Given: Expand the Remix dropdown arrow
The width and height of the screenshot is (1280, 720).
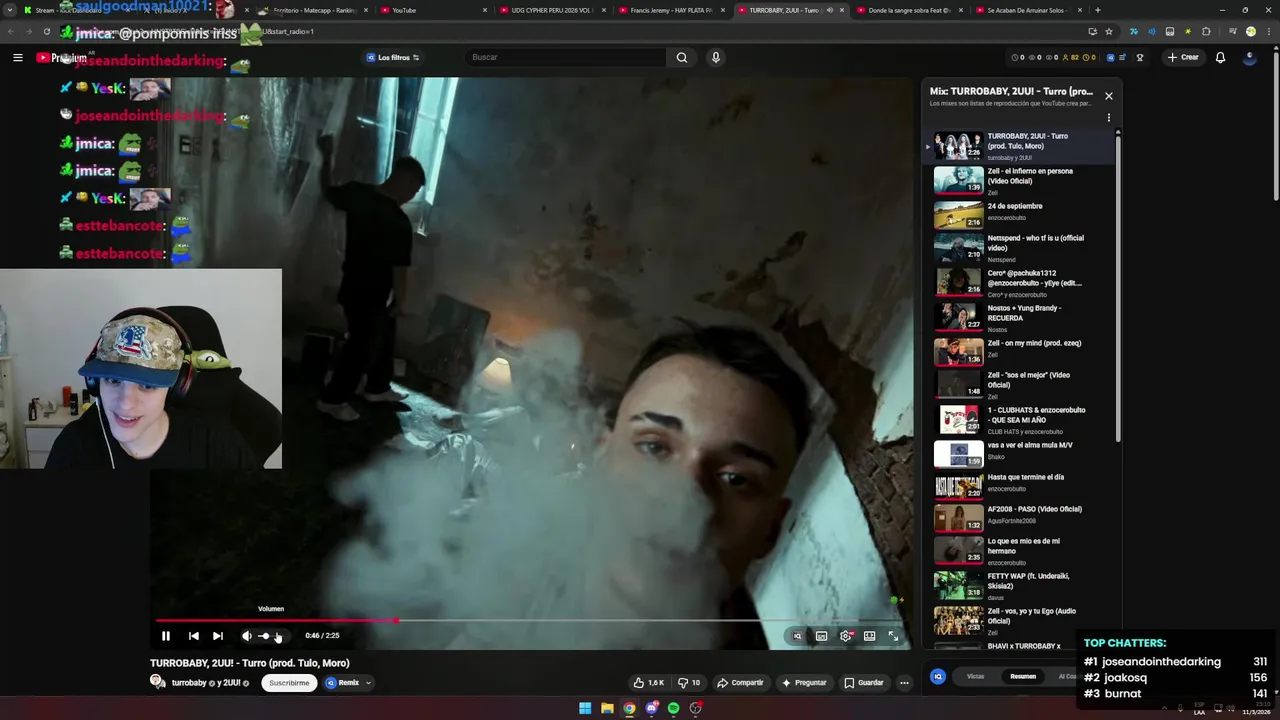Looking at the screenshot, I should coord(368,683).
